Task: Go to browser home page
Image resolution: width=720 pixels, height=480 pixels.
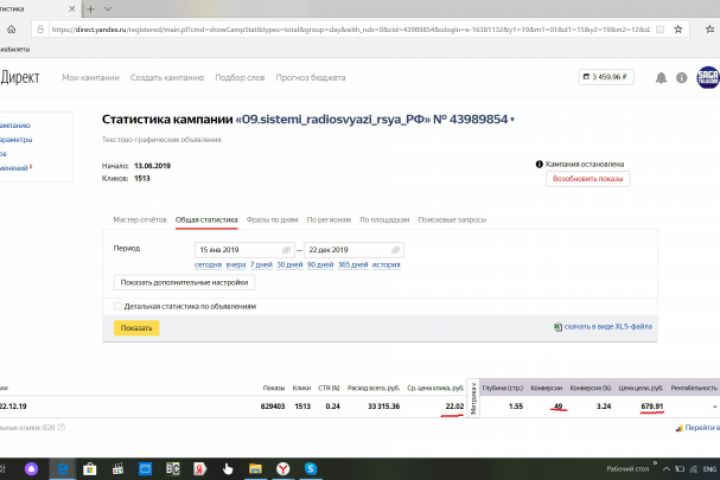Action: click(x=11, y=29)
